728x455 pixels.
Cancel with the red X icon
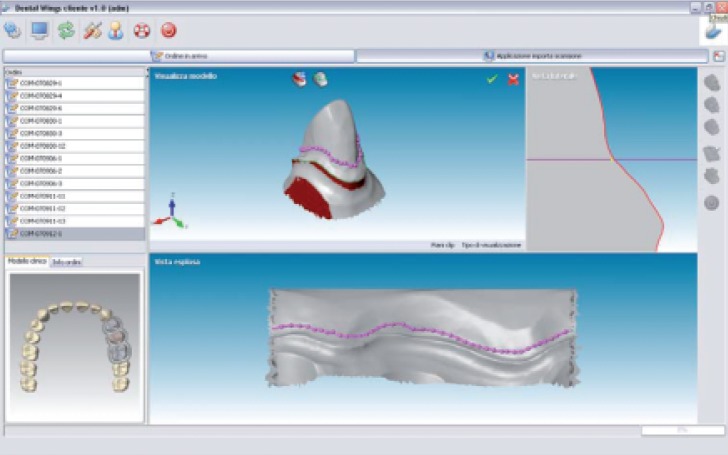(513, 79)
